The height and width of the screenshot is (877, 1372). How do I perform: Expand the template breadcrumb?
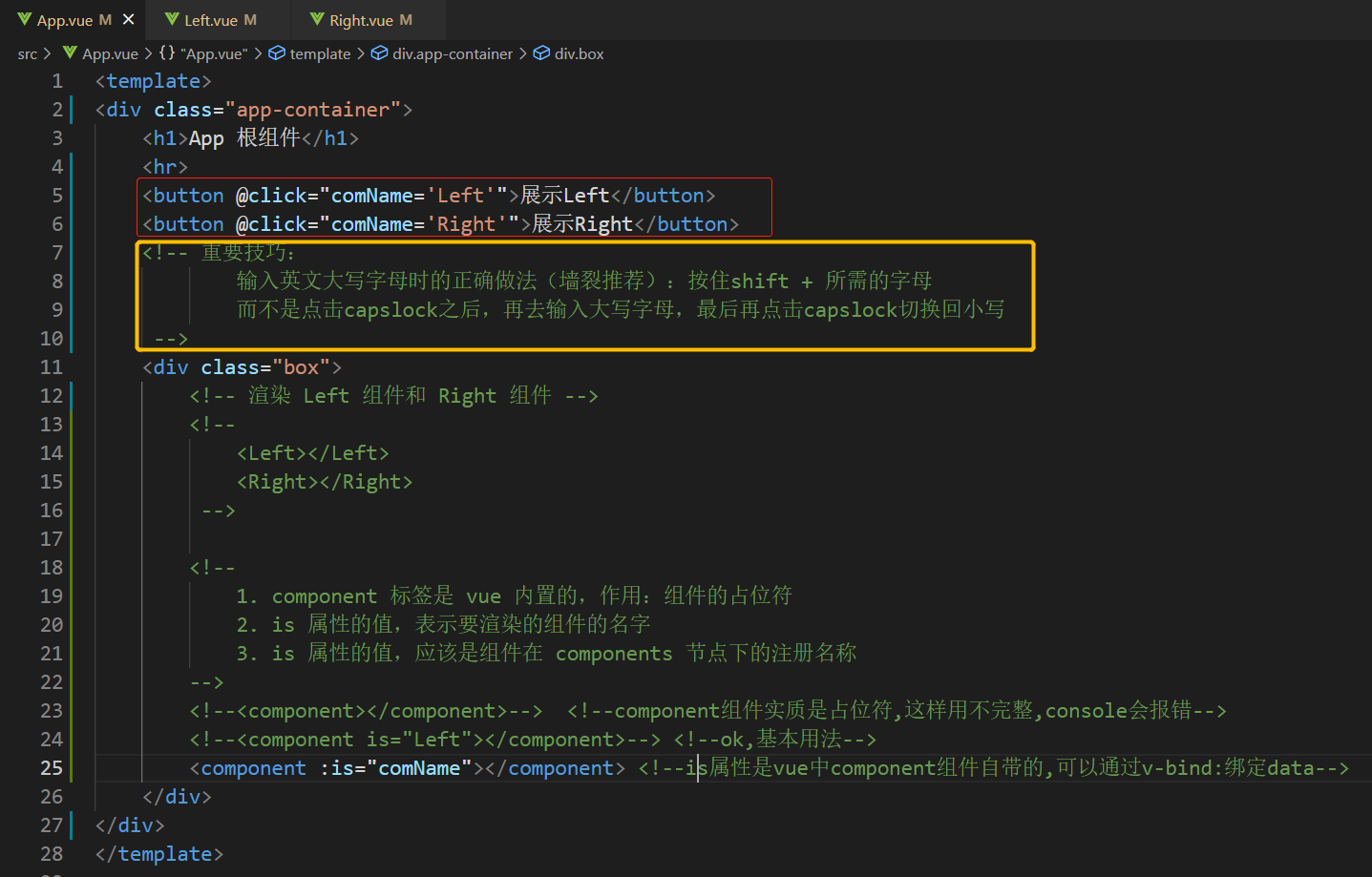(310, 54)
